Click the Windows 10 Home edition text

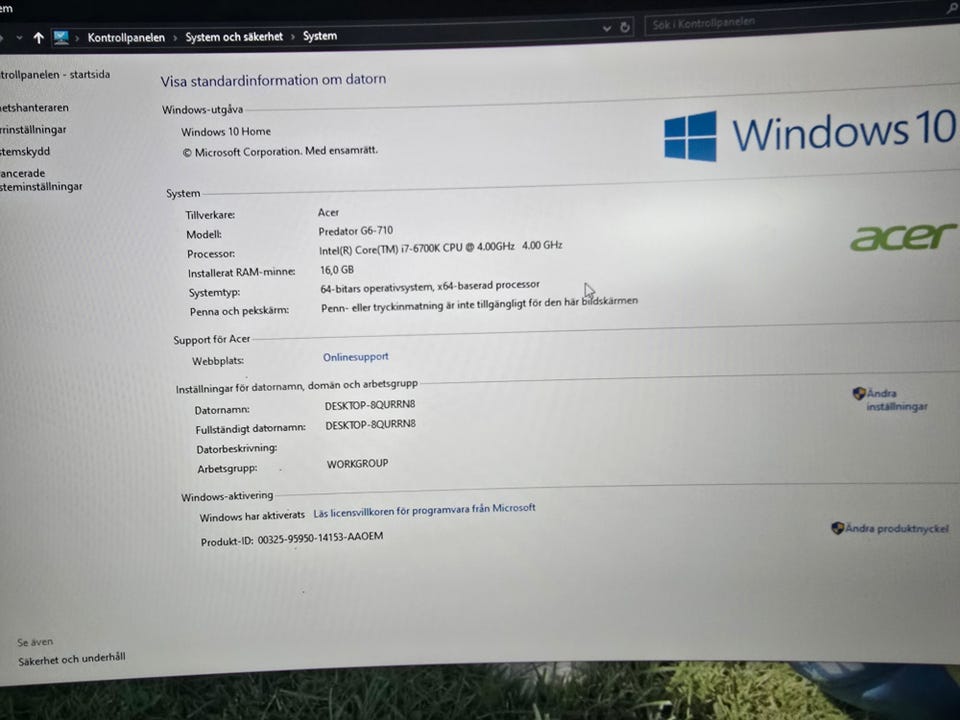pyautogui.click(x=226, y=132)
